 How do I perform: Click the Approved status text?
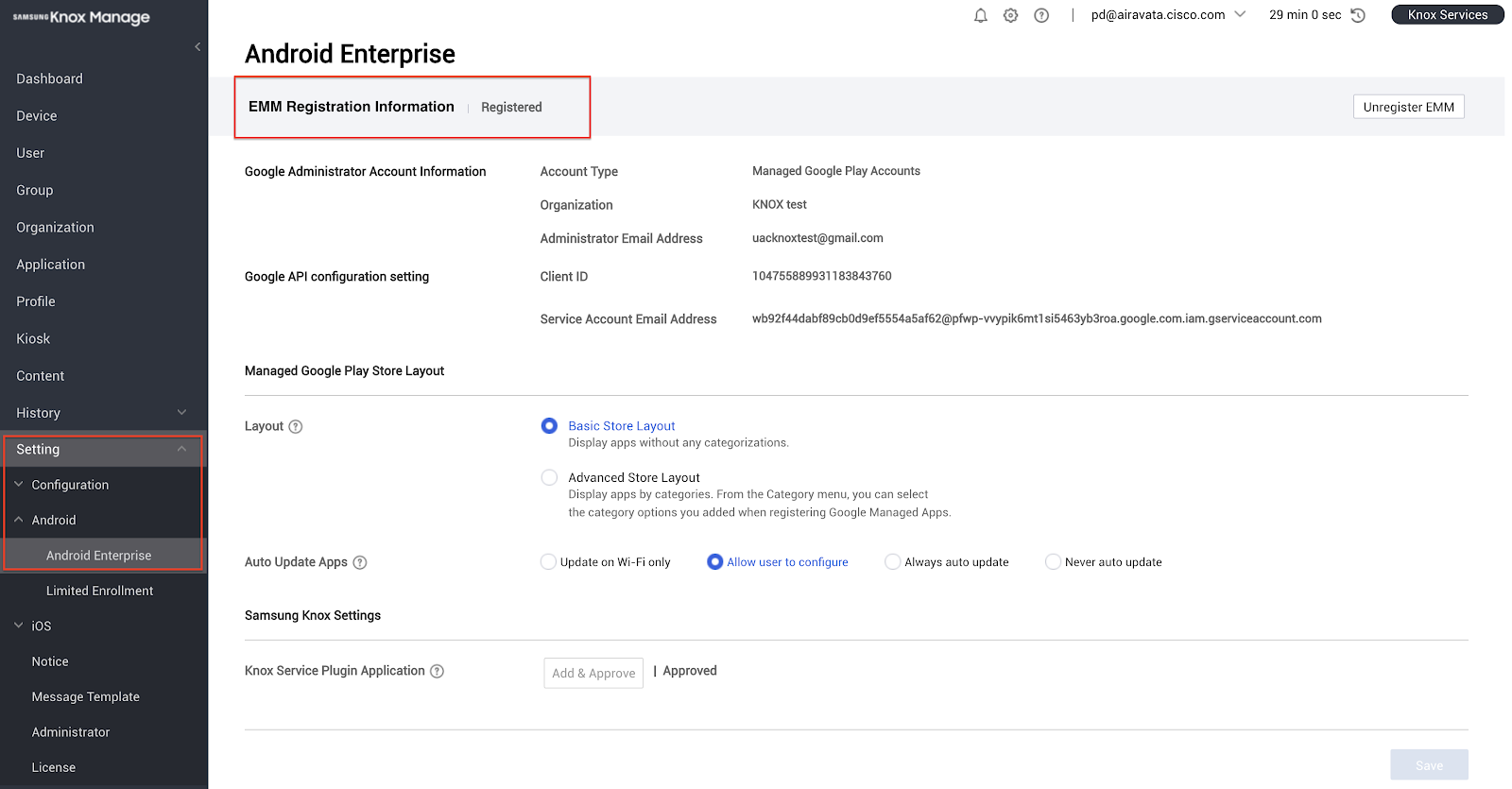(690, 671)
